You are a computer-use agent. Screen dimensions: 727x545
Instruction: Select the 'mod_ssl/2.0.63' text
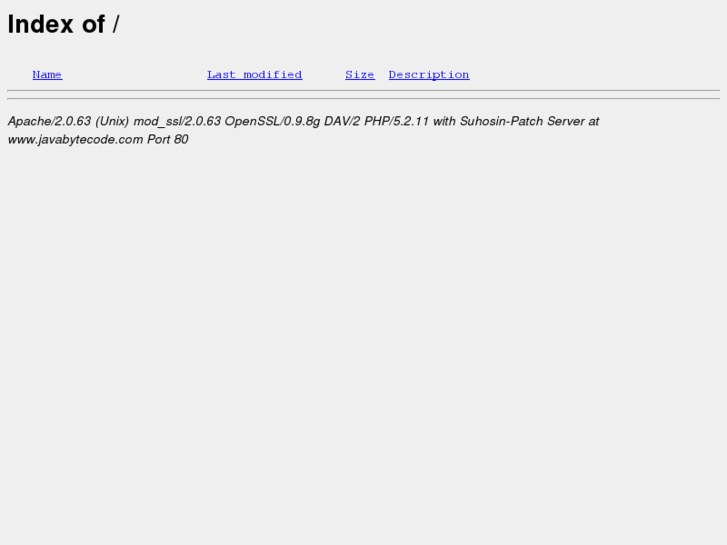177,122
